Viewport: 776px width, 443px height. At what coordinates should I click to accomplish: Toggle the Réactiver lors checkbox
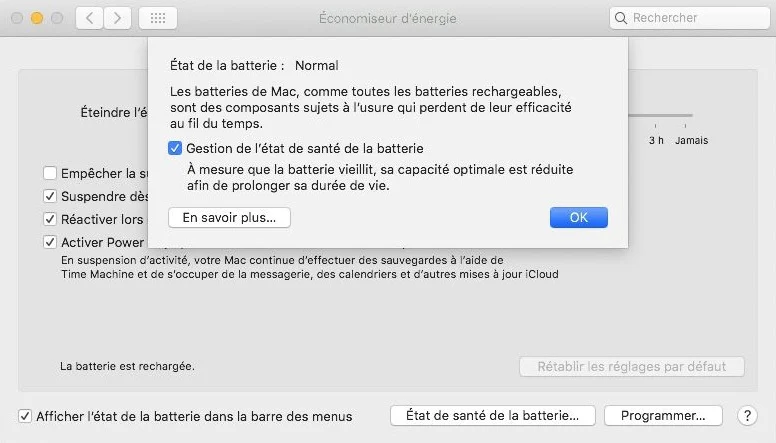49,219
